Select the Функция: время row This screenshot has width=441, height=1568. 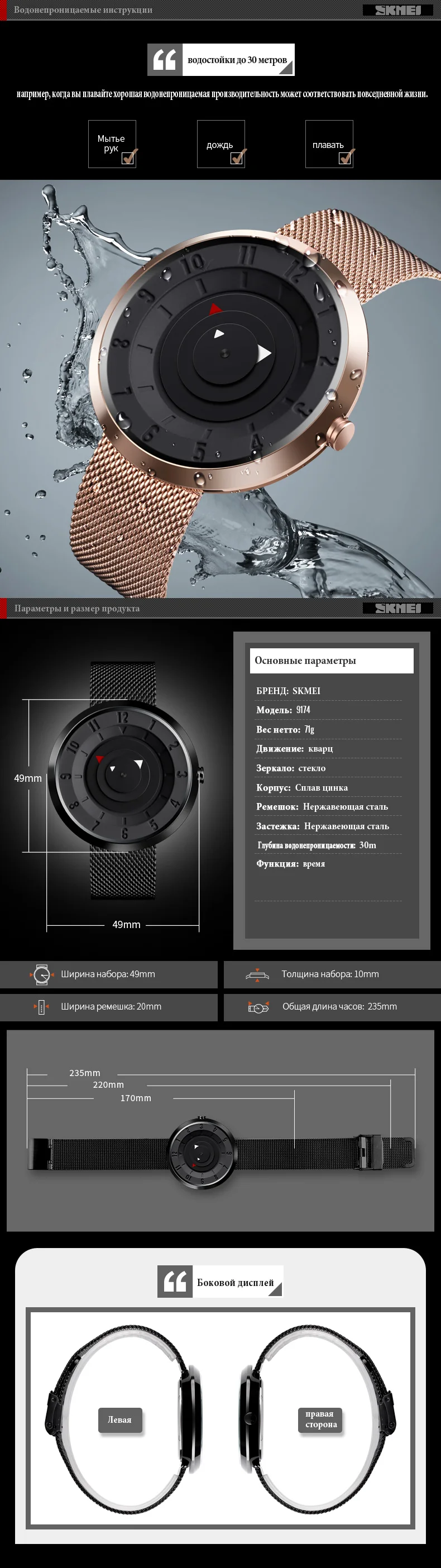pos(328,864)
